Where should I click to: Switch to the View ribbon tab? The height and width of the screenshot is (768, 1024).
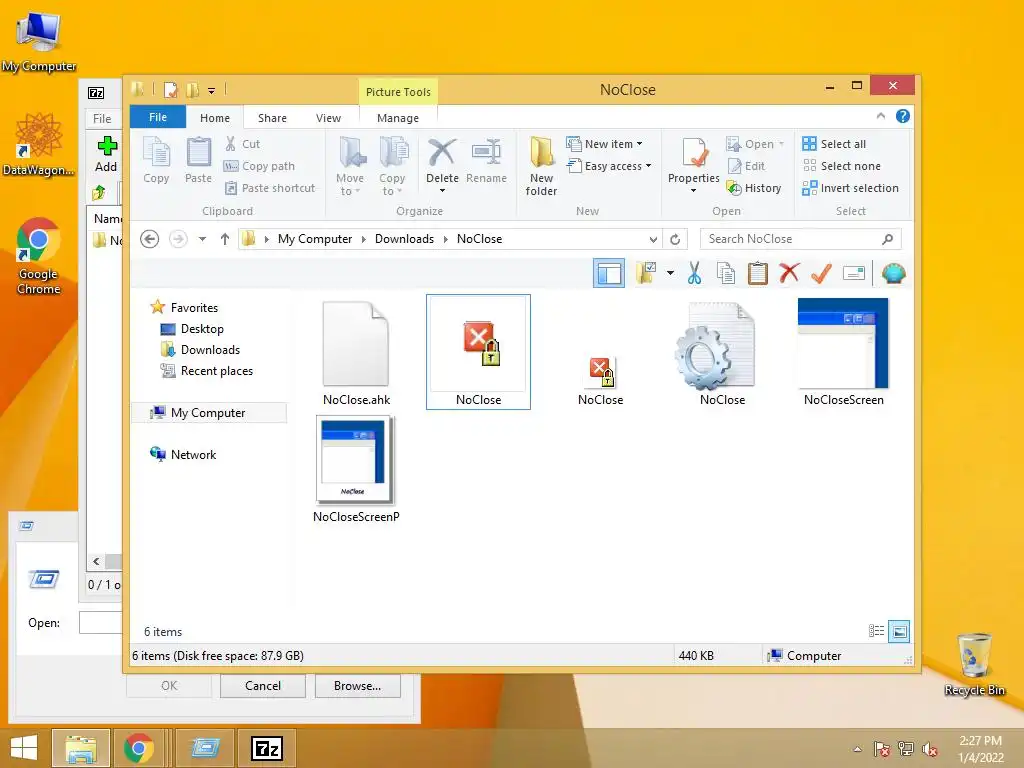click(x=328, y=118)
